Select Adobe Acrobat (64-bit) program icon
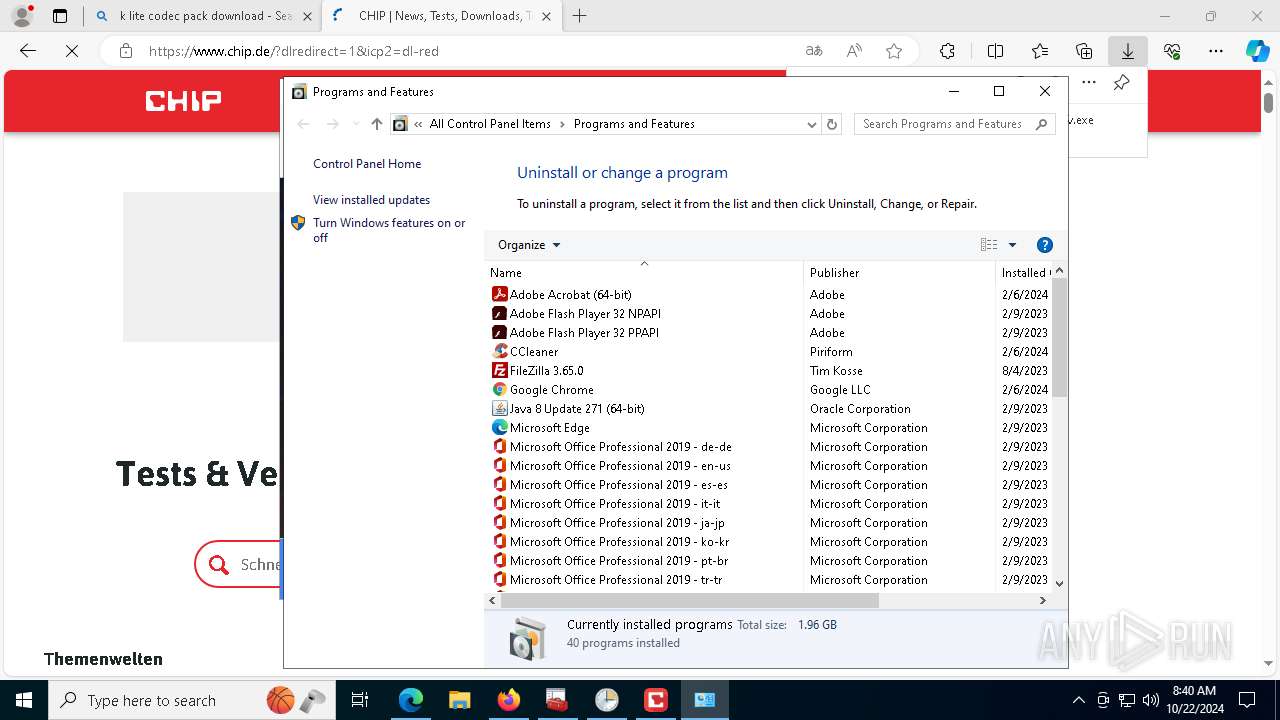 pos(500,294)
